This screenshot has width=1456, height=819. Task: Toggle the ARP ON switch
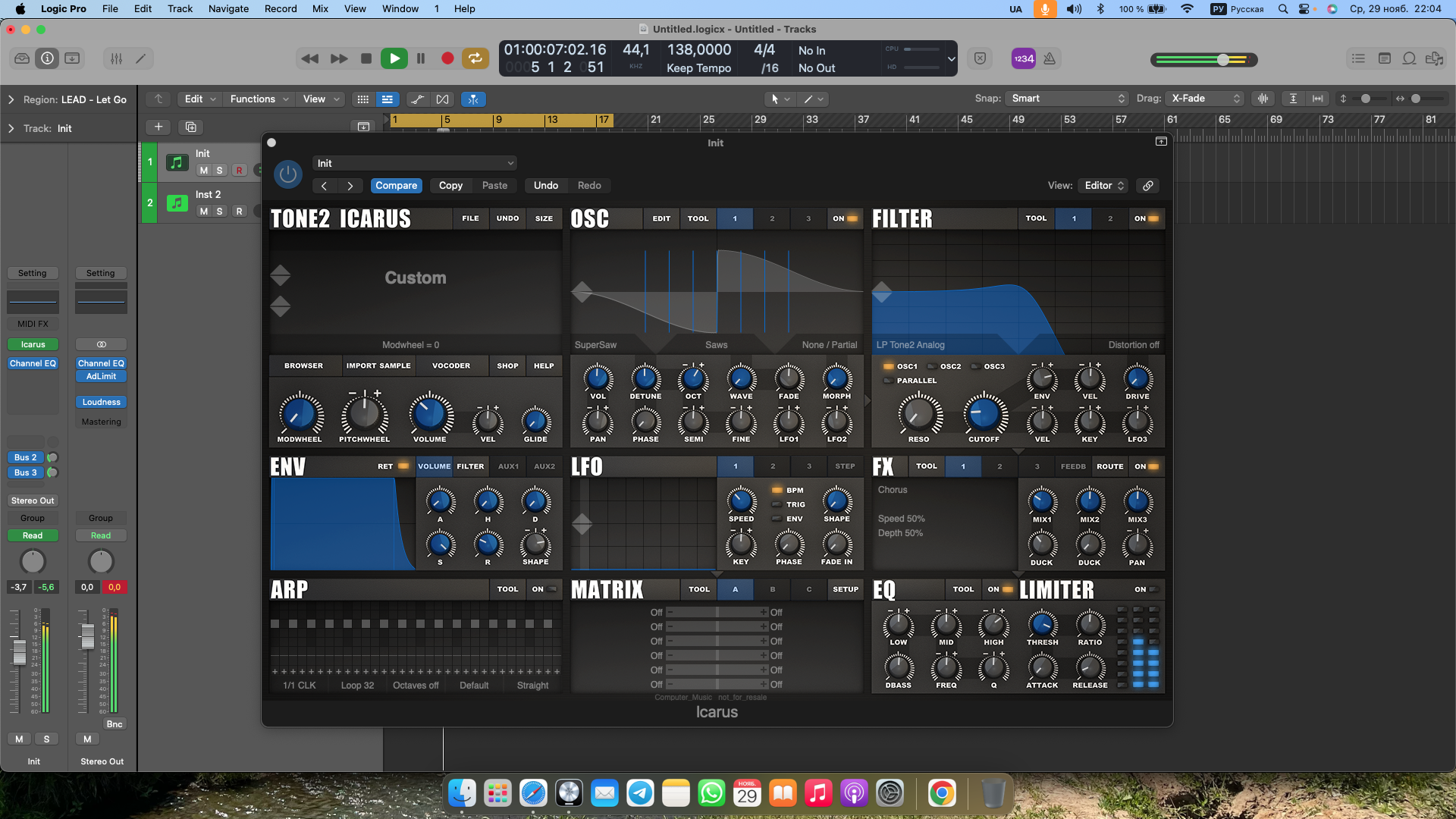[544, 589]
